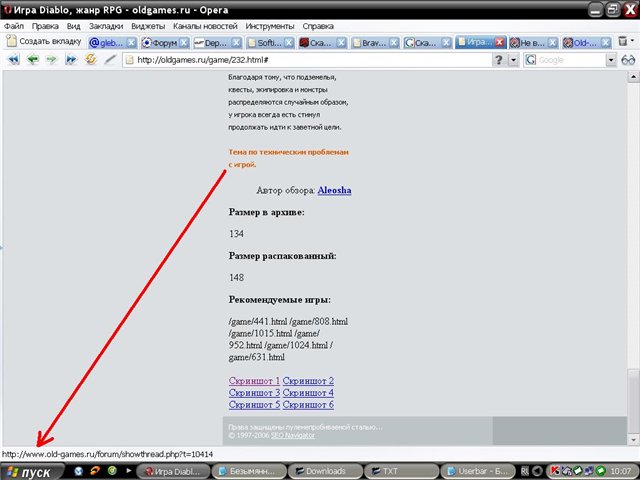The height and width of the screenshot is (480, 640).
Task: Open author link 'Aleosha'
Action: [x=334, y=190]
